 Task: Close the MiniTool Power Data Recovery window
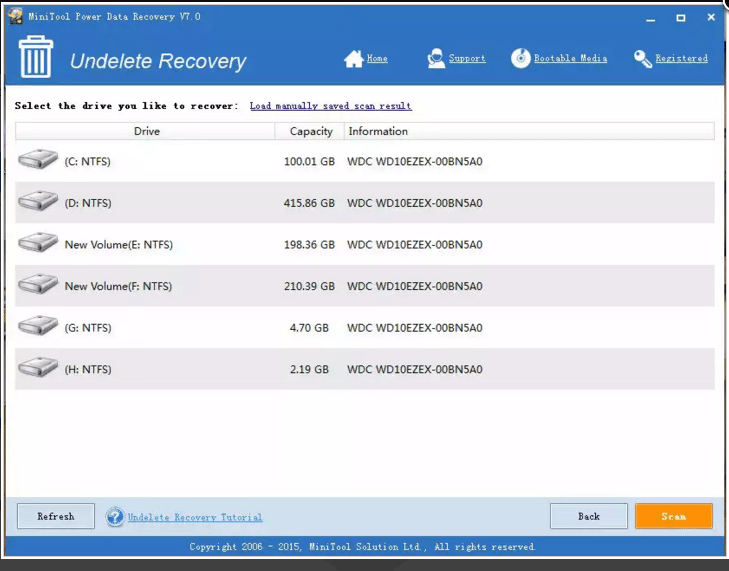pyautogui.click(x=711, y=17)
